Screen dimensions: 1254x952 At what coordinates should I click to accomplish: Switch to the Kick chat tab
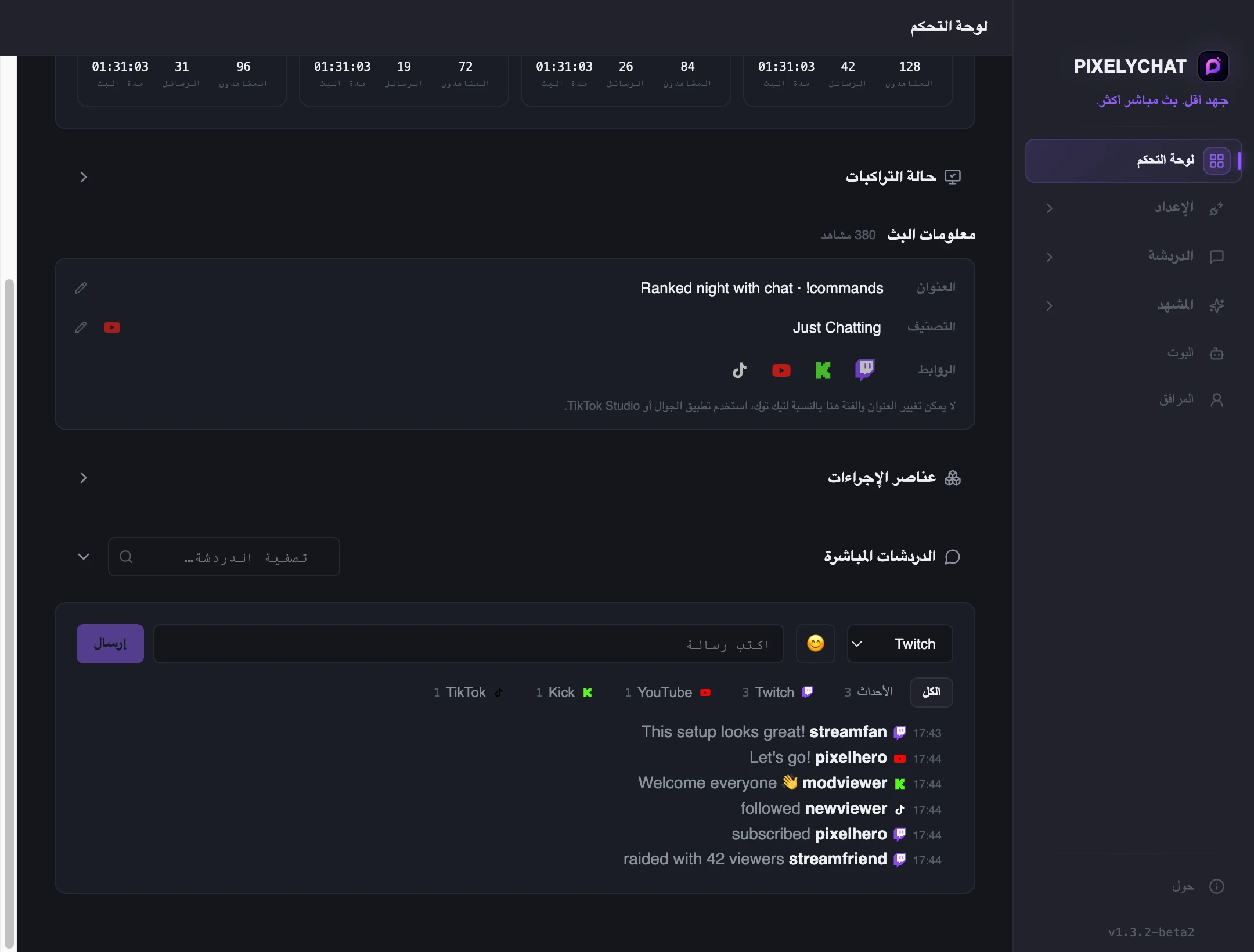pyautogui.click(x=564, y=692)
